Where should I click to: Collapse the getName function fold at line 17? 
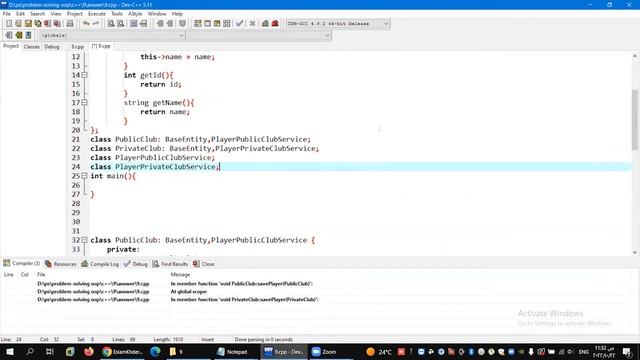coord(84,102)
